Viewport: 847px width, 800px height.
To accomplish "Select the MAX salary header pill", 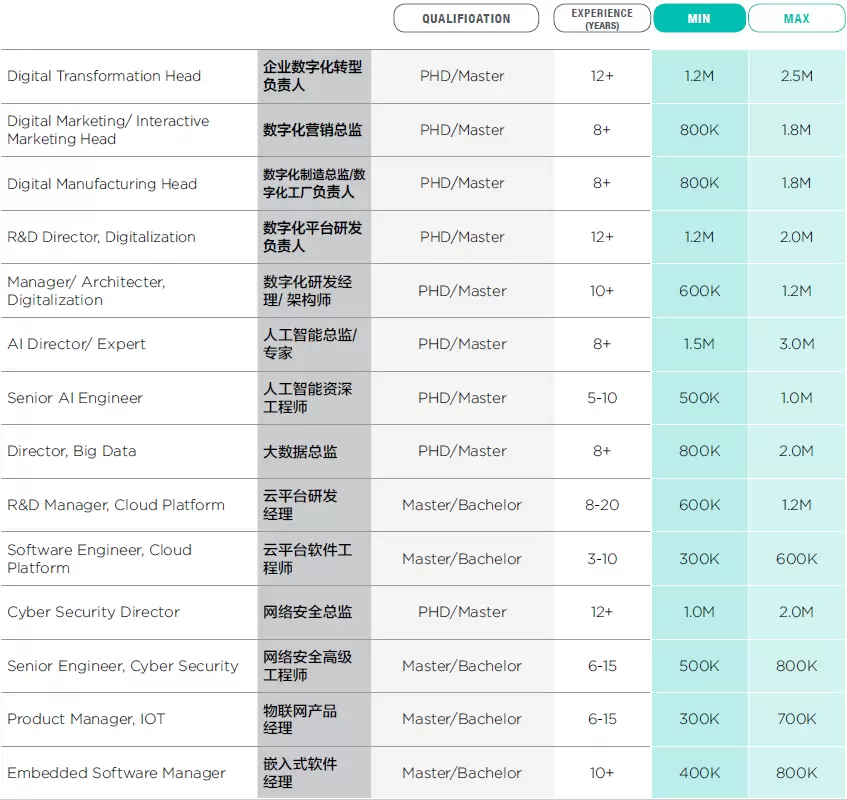I will point(796,19).
